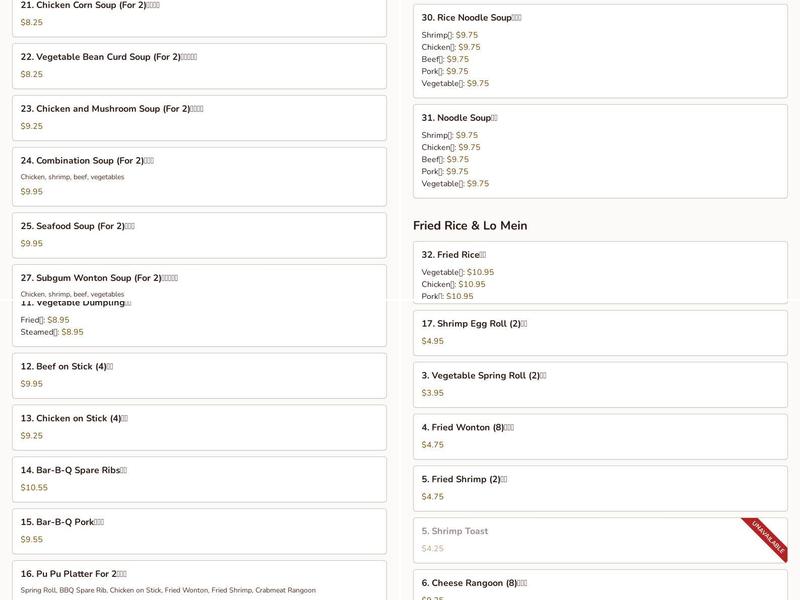Open Subgum Wonton Soup menu item
The height and width of the screenshot is (600, 800).
[199, 282]
